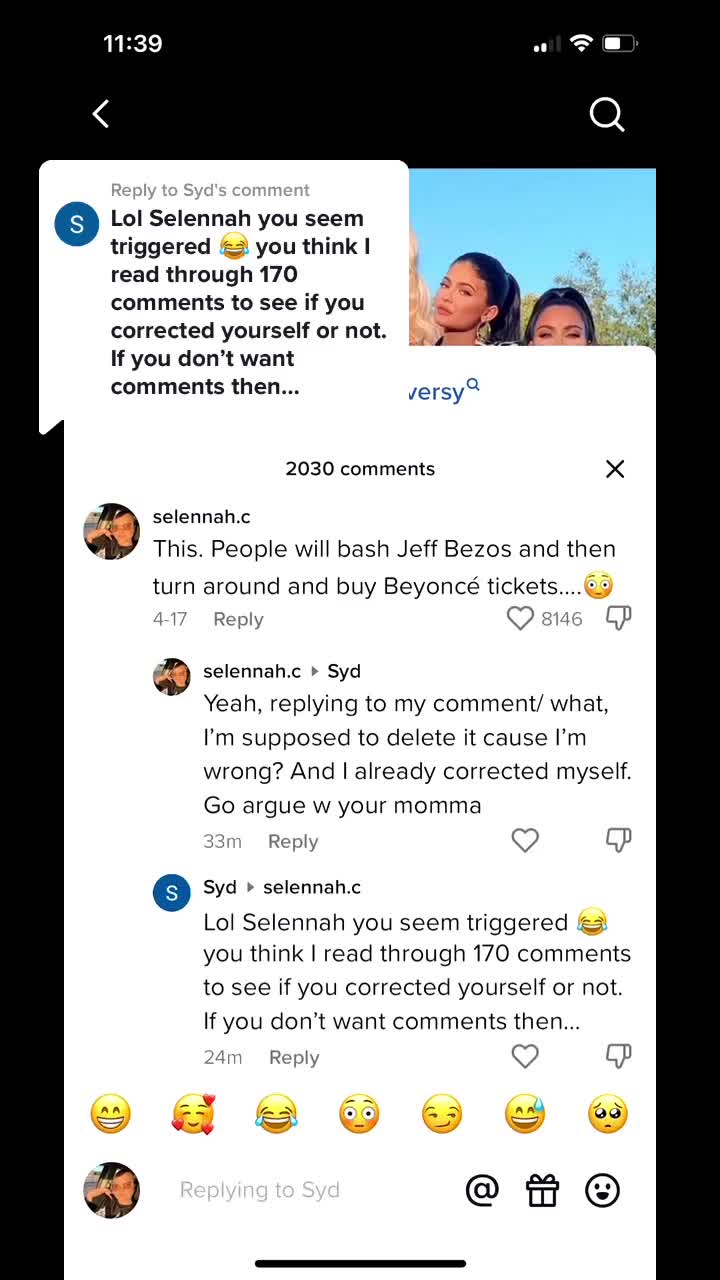Insert the grinning face emoji
Viewport: 720px width, 1280px height.
coord(110,1114)
